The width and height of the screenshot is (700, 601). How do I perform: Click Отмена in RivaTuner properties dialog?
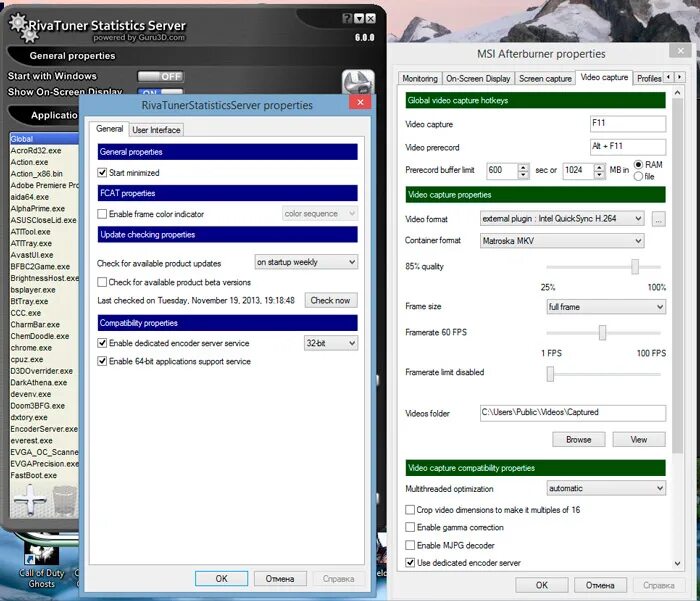pos(280,579)
